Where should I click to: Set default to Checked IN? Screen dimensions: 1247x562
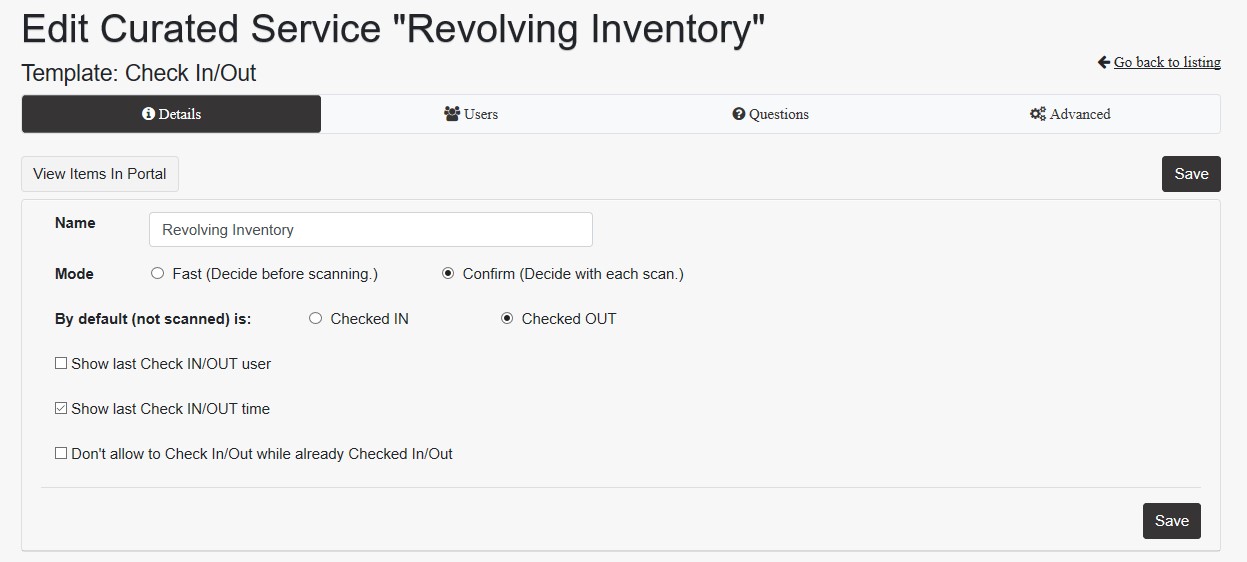tap(315, 319)
